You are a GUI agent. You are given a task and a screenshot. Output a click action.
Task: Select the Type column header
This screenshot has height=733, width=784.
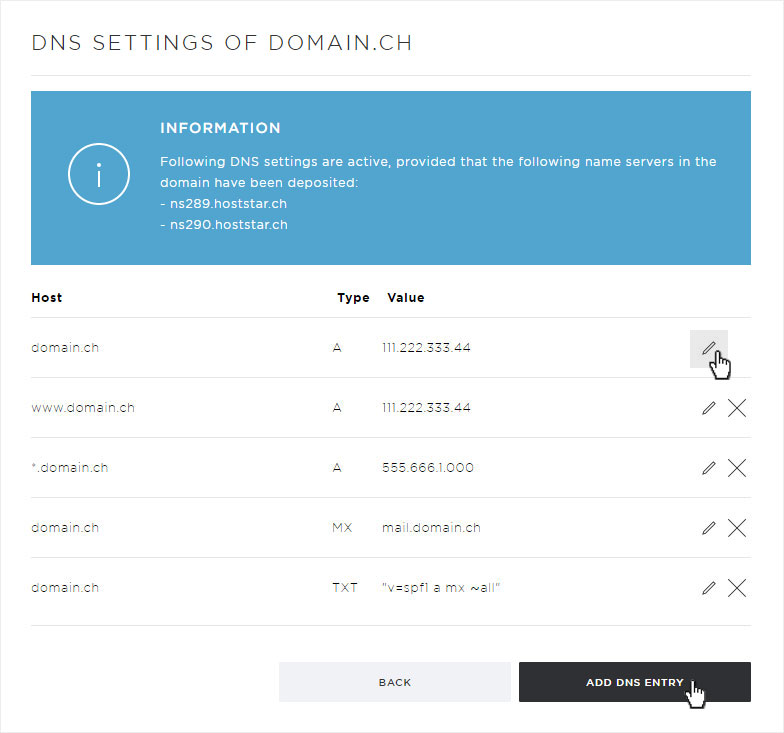click(353, 298)
